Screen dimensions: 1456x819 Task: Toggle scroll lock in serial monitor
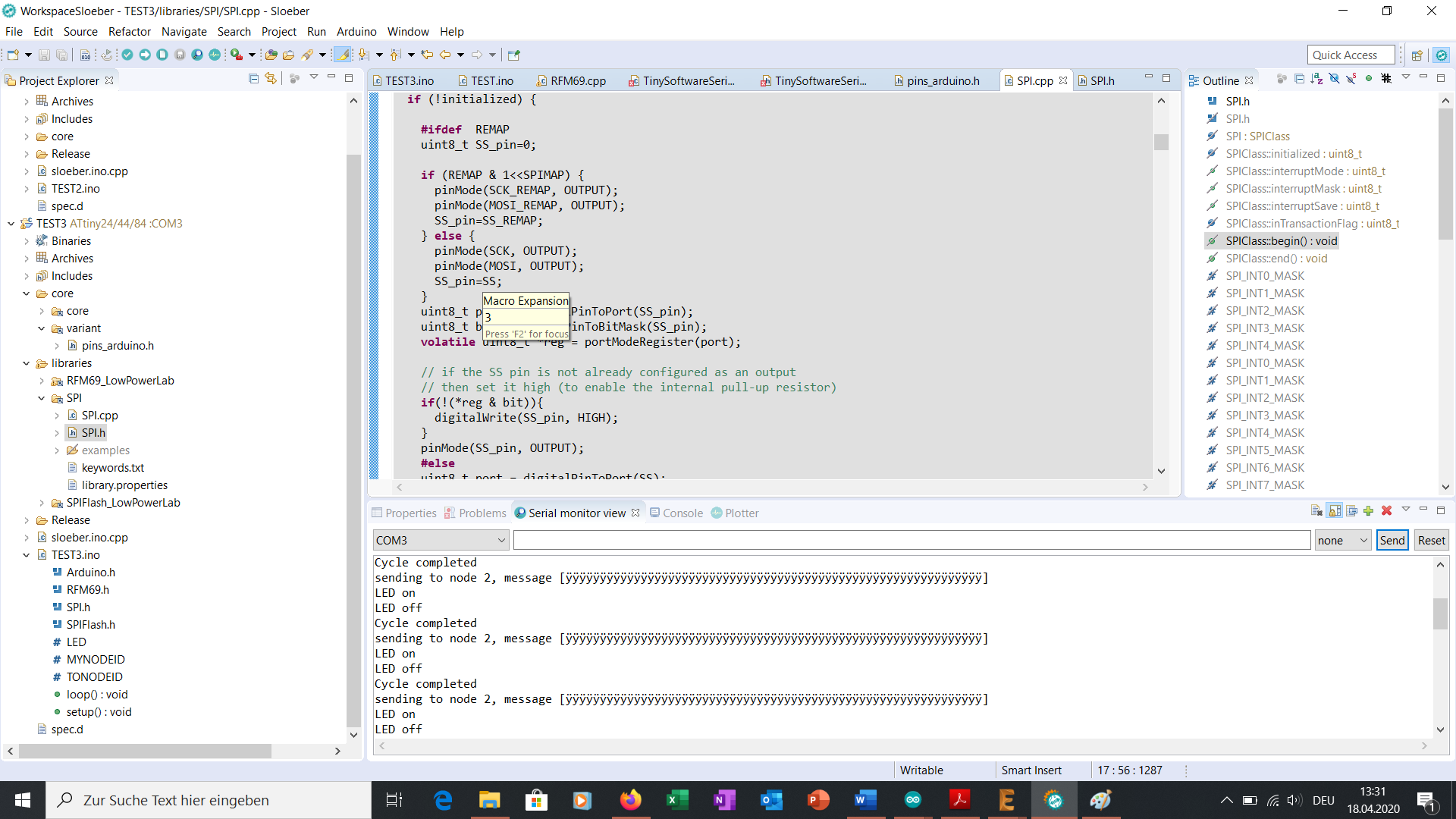coord(1335,511)
